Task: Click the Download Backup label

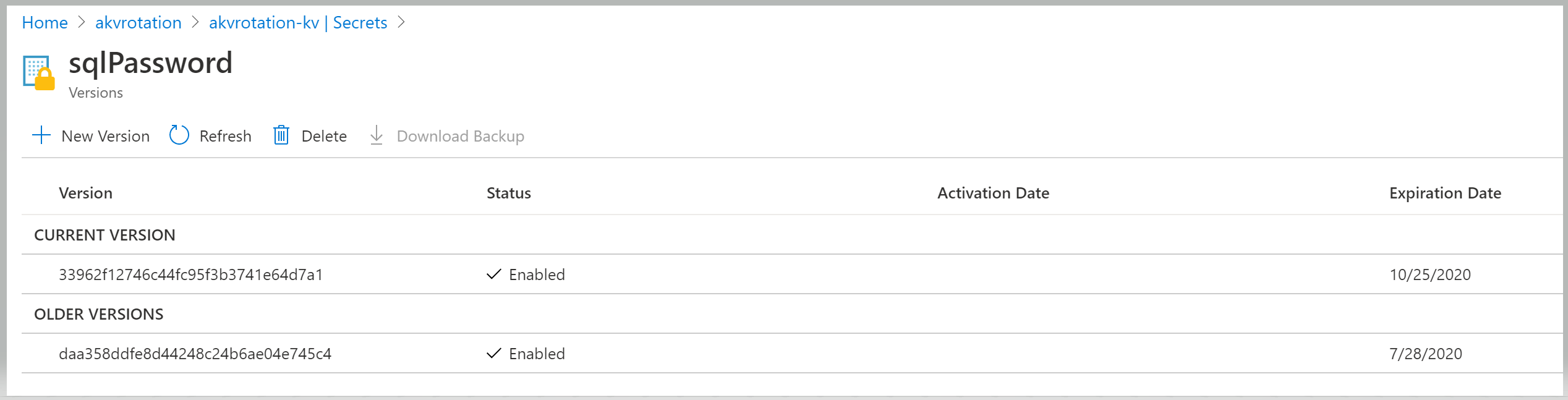Action: (x=460, y=136)
